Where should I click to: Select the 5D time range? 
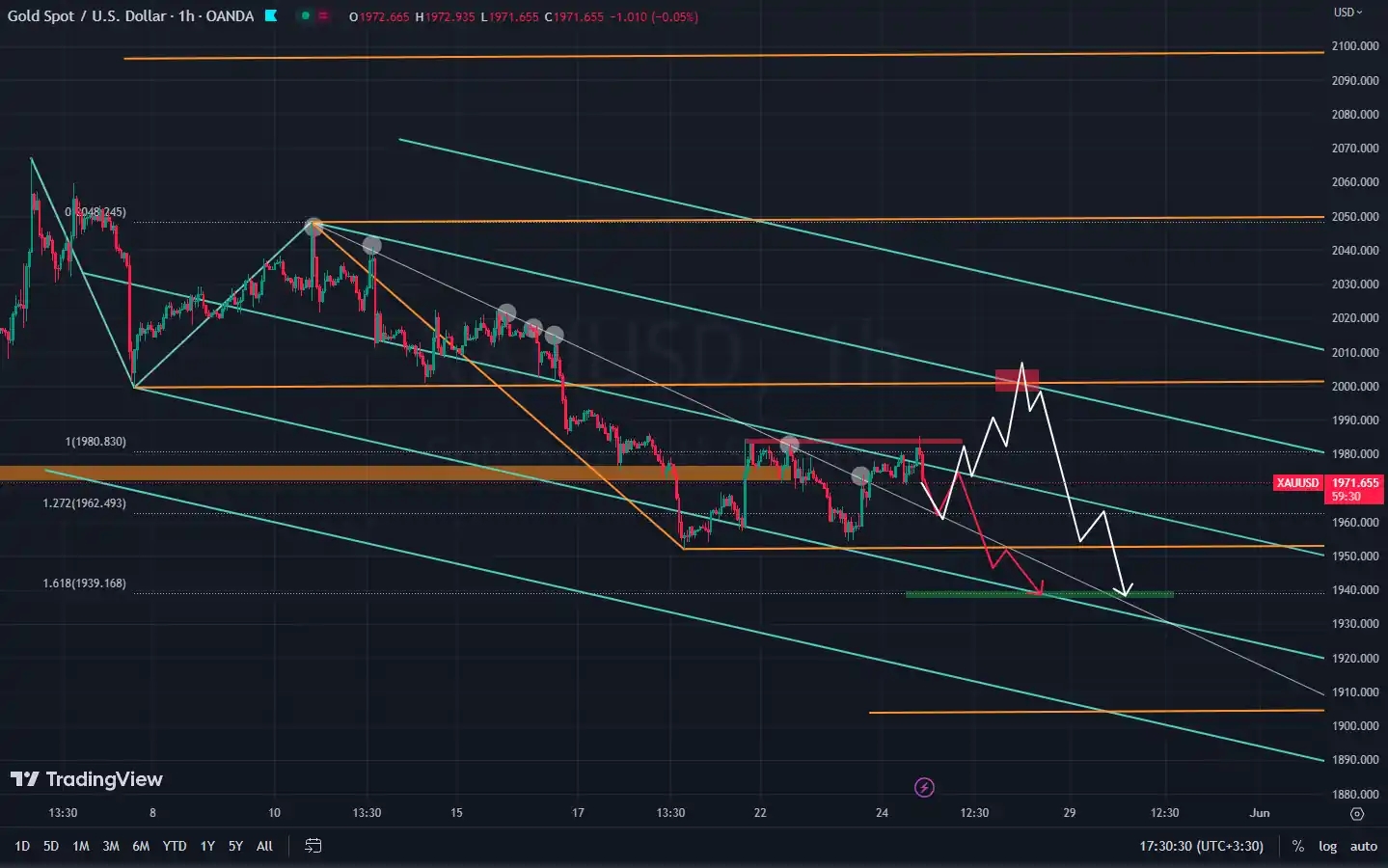coord(51,846)
